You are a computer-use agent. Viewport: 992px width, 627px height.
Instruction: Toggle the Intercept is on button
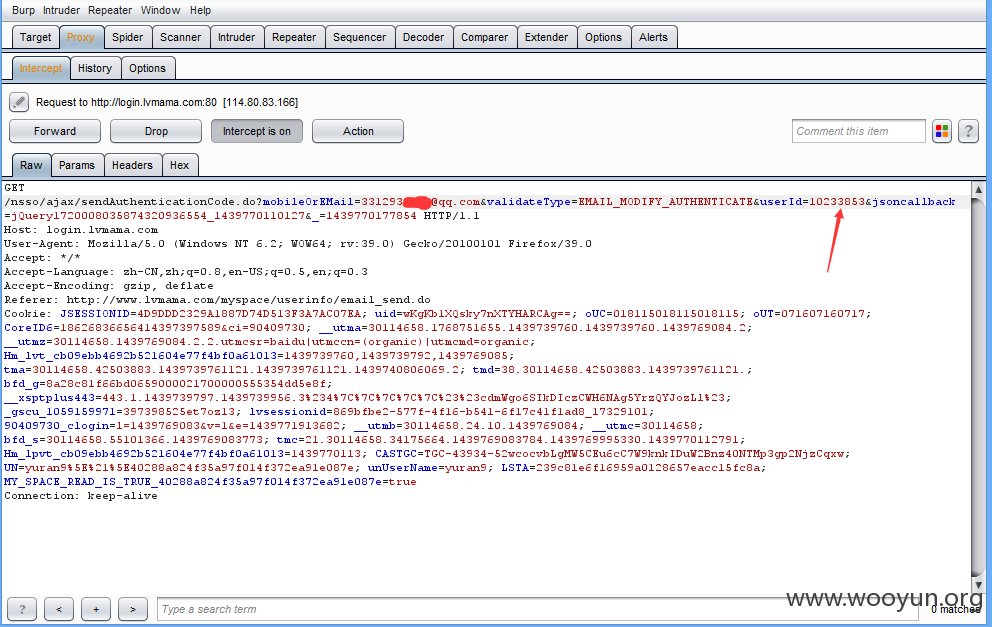click(x=256, y=131)
